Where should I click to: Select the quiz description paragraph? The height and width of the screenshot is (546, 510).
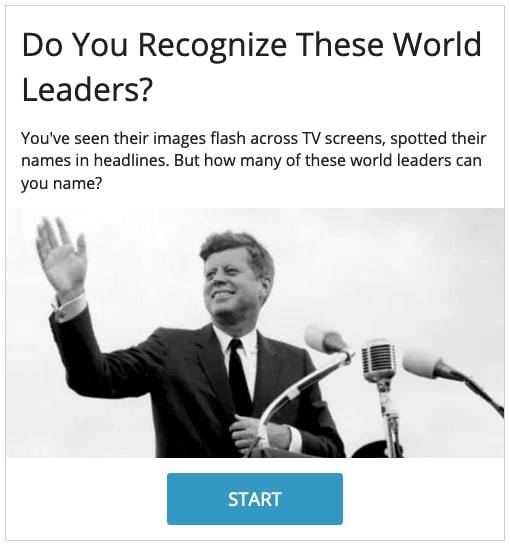(253, 161)
